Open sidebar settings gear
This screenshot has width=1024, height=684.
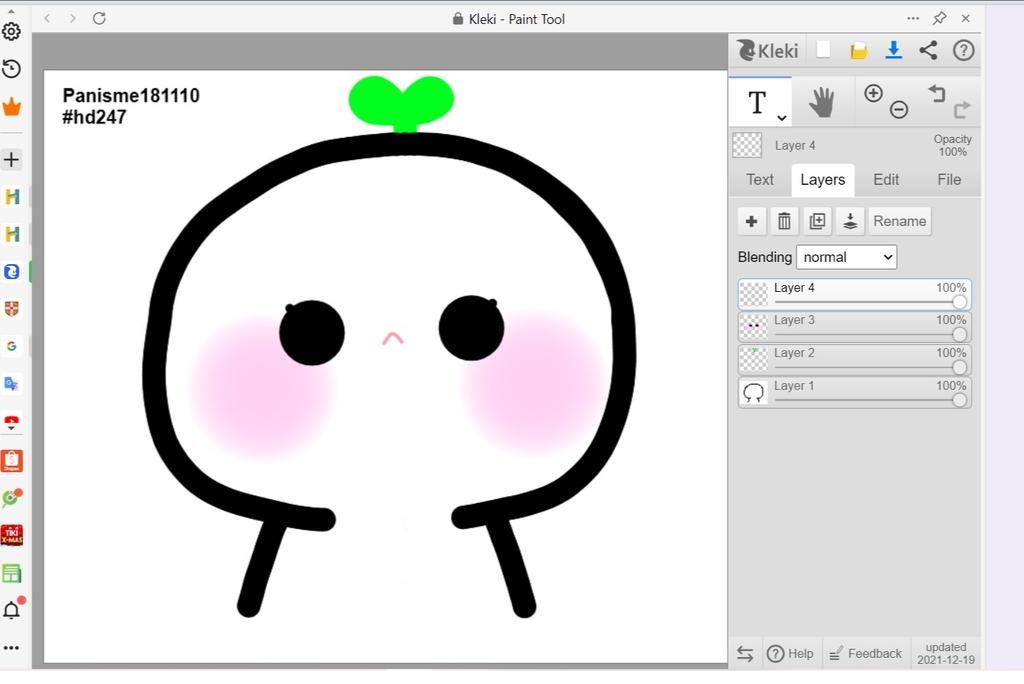point(12,31)
